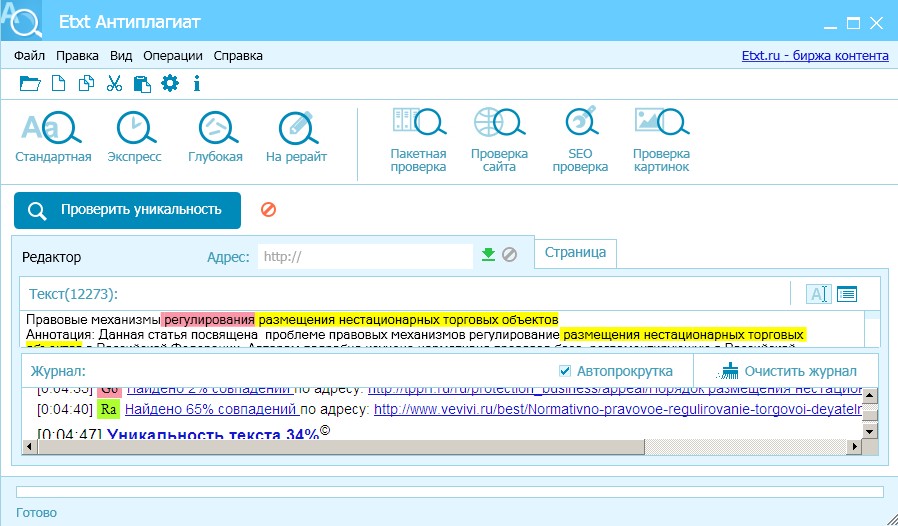Click the Etxt Антиплагиат logo icon
This screenshot has height=526, width=898.
22,21
